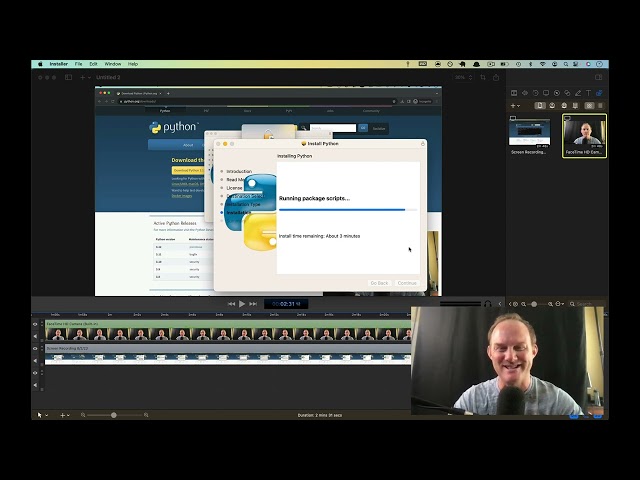Click Go Back in Install Python window
Screen dimensions: 640x480
379,283
